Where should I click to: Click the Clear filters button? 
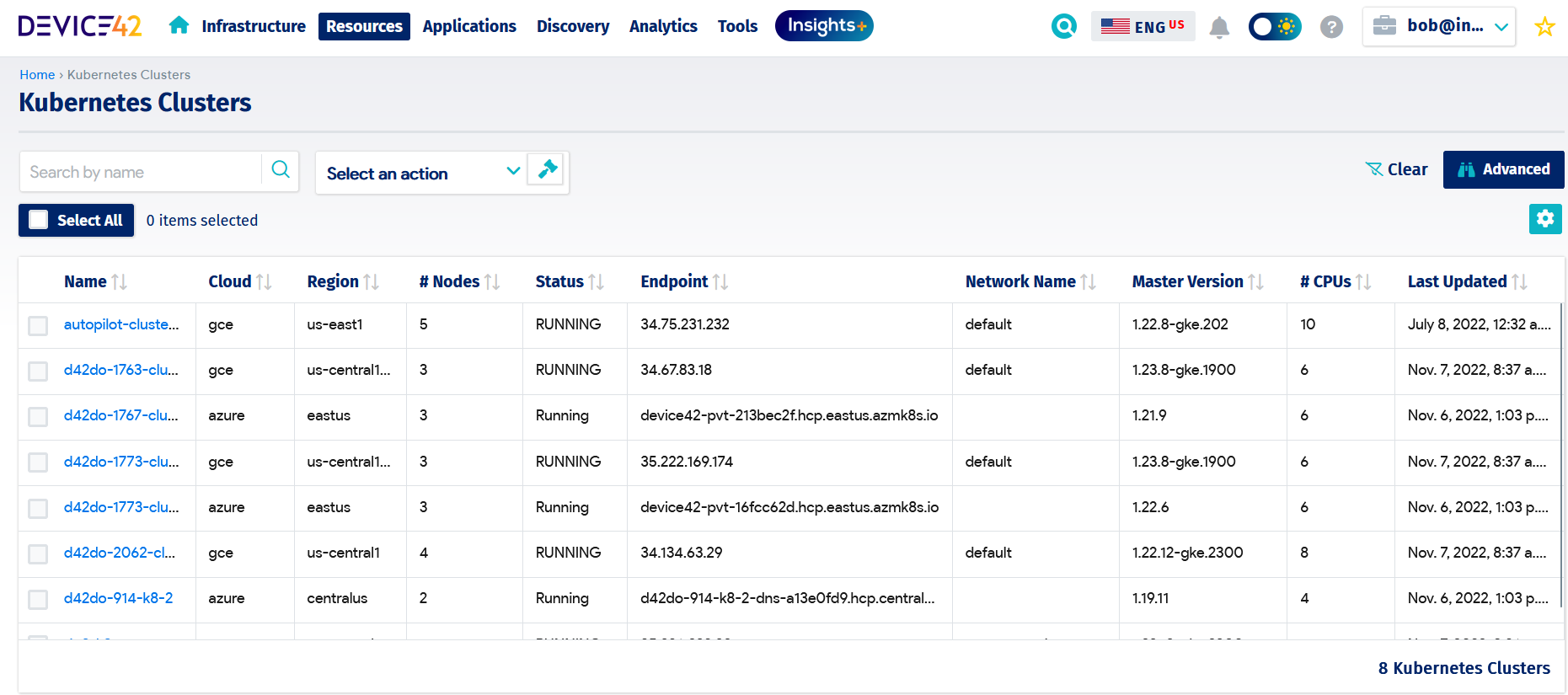pos(1396,169)
